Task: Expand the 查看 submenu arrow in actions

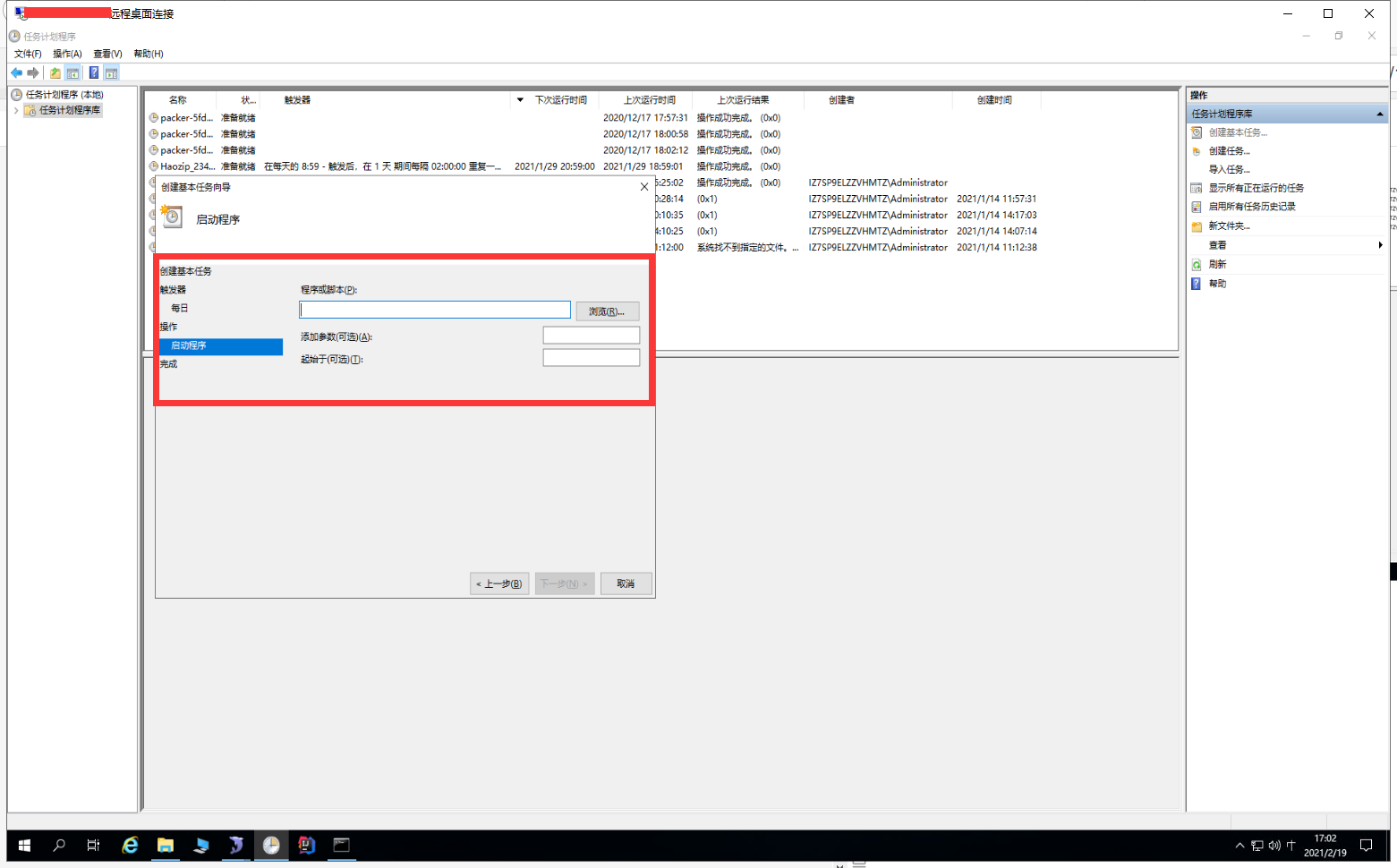Action: point(1380,245)
